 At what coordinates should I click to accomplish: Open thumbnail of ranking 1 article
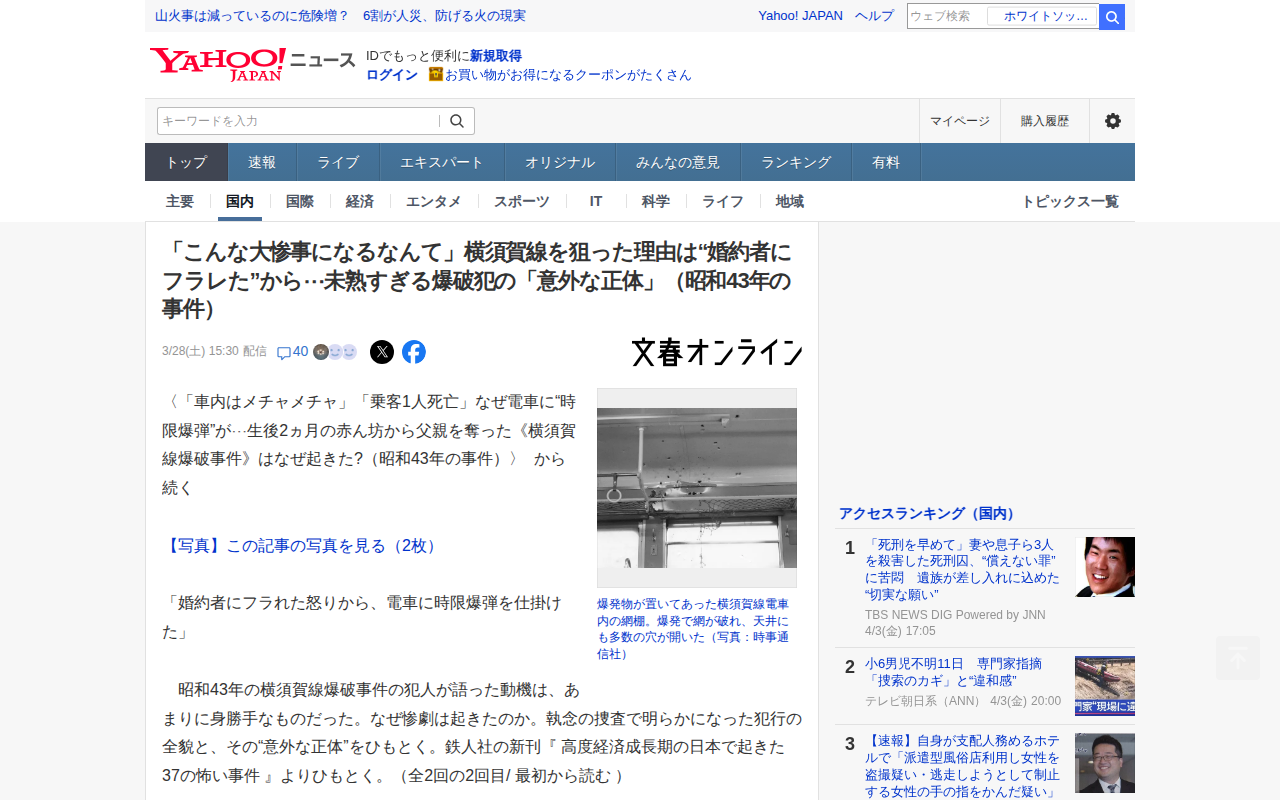pyautogui.click(x=1105, y=567)
